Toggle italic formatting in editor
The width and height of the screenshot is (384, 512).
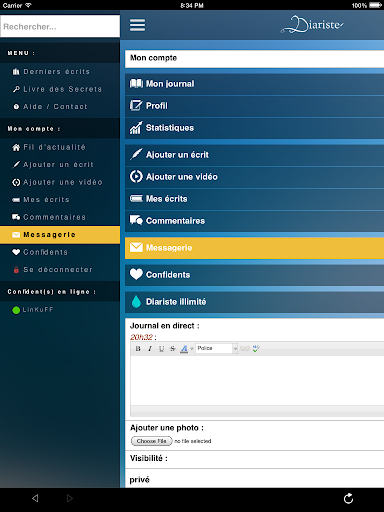tap(150, 349)
